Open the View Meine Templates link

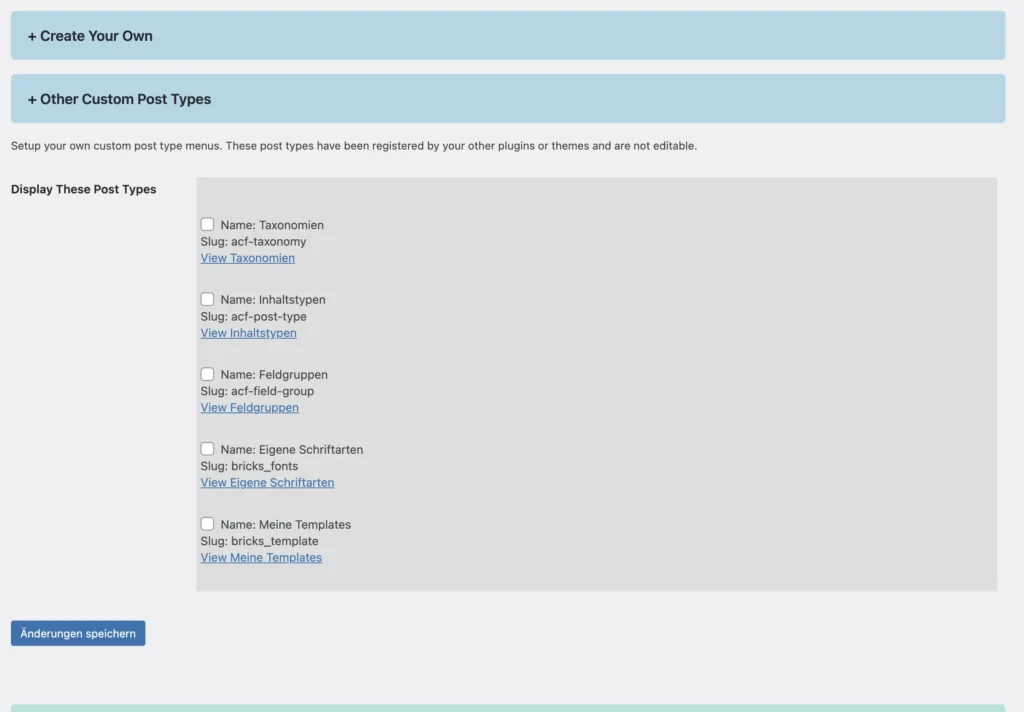point(261,557)
